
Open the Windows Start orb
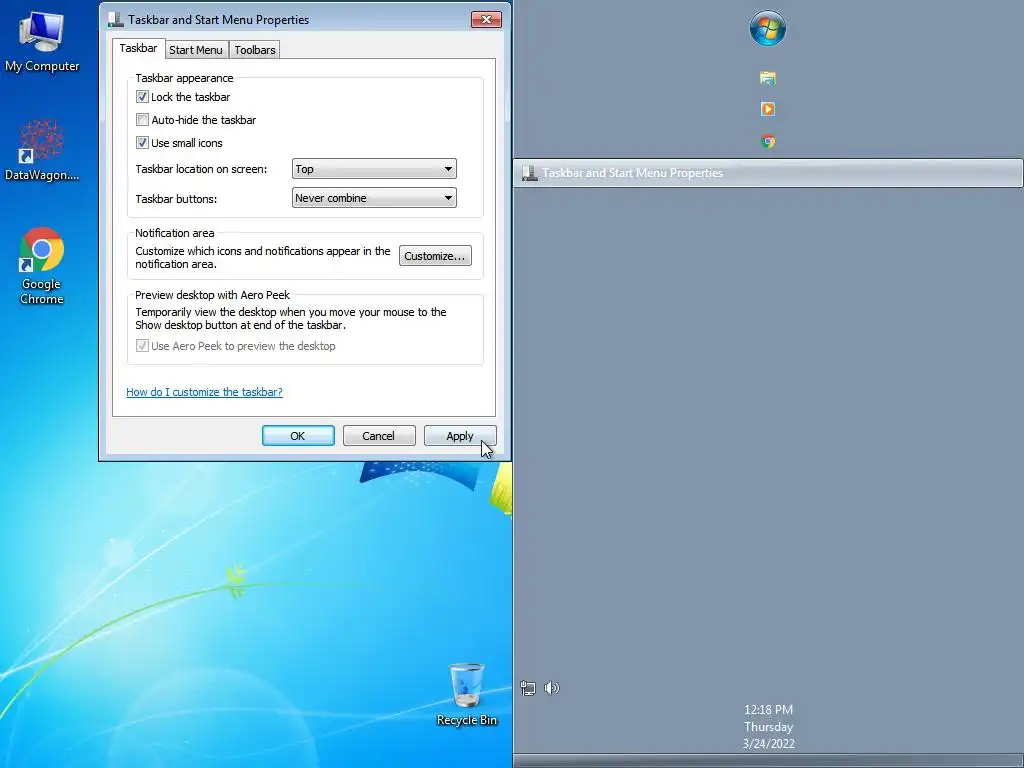[x=767, y=28]
